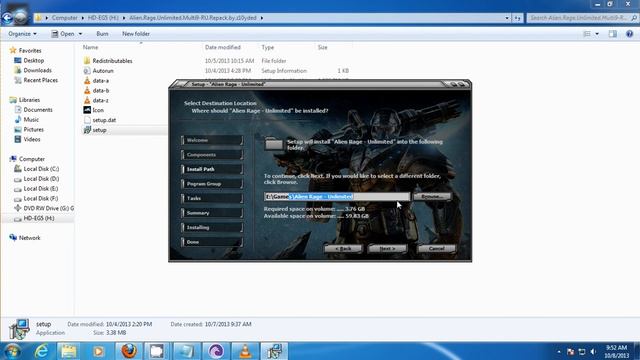640x360 pixels.
Task: Open the Explorer help icon
Action: coord(629,34)
